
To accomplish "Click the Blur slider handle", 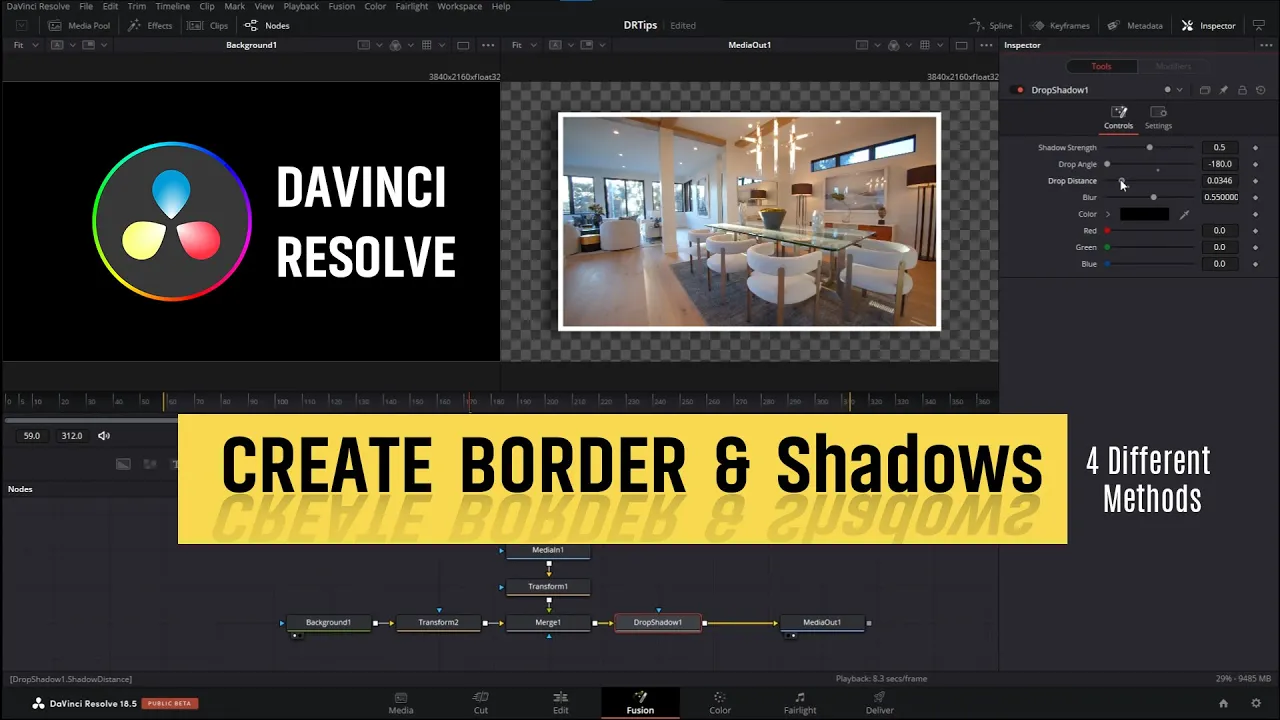I will [x=1154, y=197].
